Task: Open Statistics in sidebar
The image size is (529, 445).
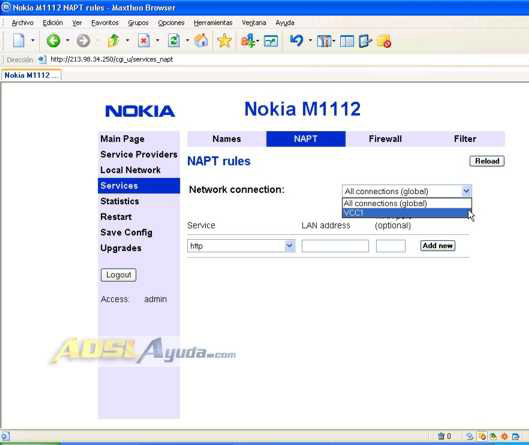Action: [119, 201]
